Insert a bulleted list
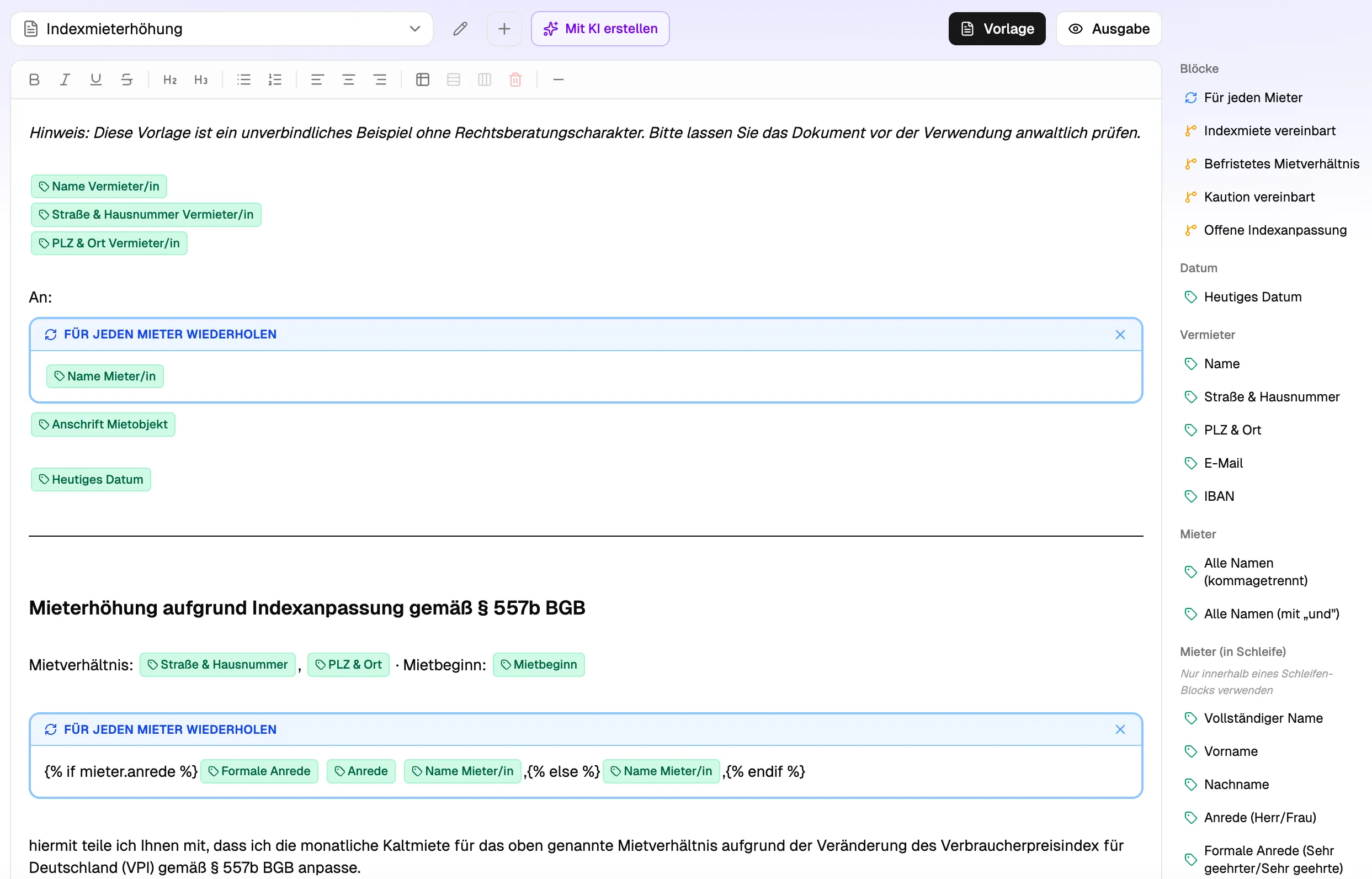 (244, 80)
